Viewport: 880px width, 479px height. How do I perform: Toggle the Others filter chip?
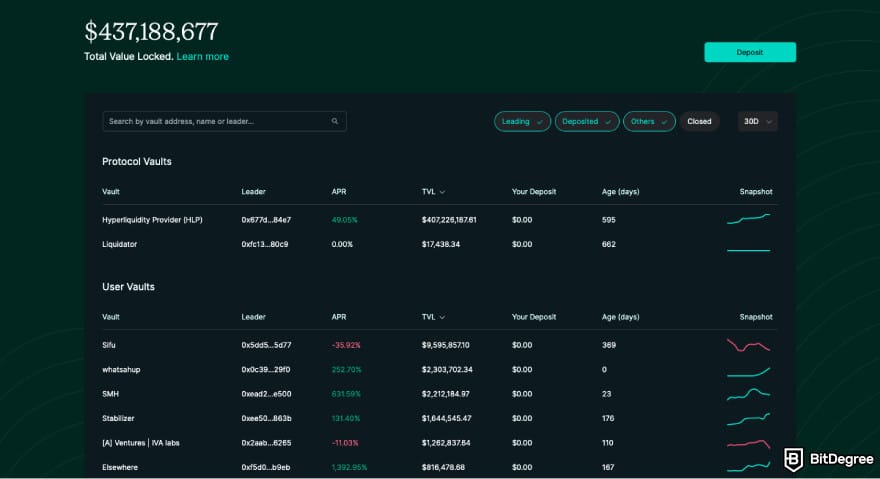pyautogui.click(x=649, y=121)
